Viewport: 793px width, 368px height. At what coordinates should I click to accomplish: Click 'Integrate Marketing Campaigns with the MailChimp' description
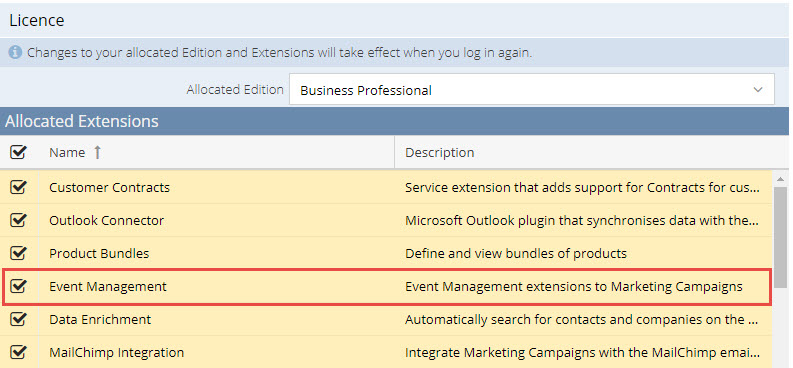point(582,352)
